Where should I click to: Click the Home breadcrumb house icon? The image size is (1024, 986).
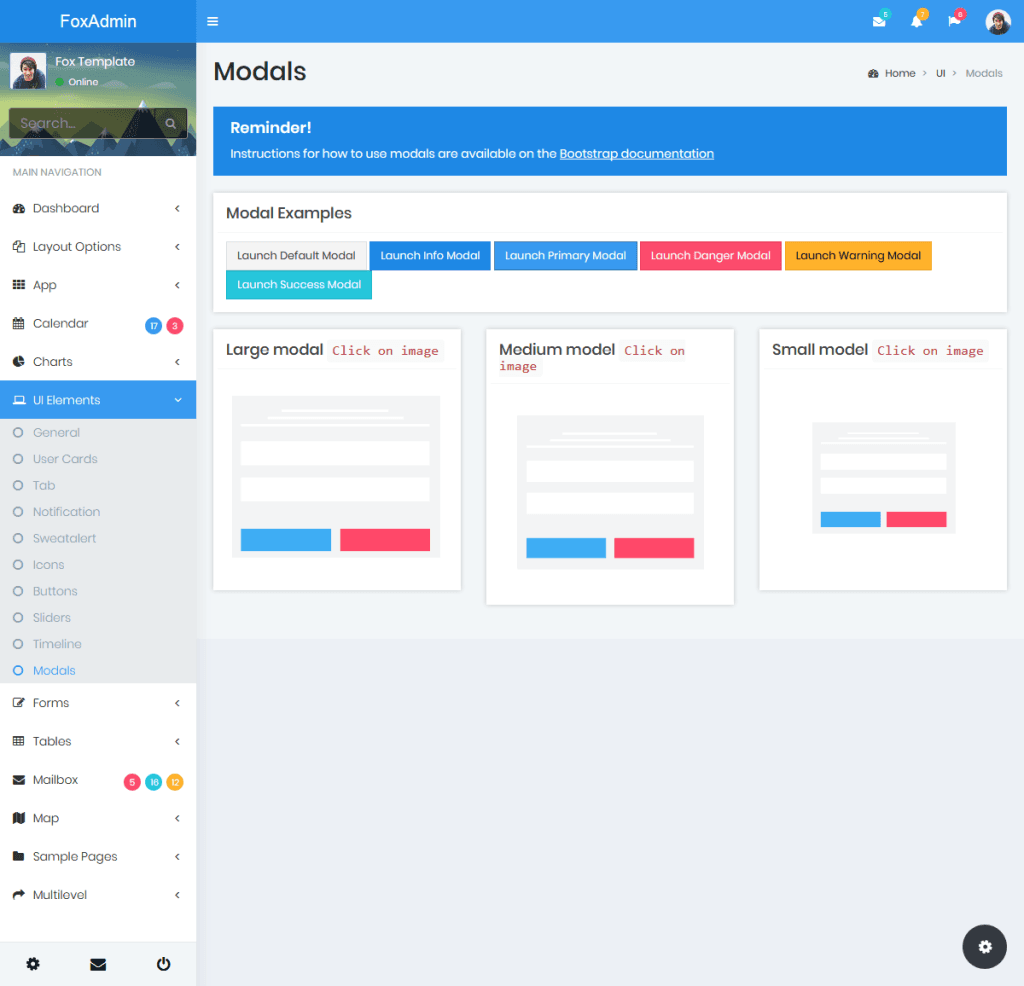[874, 72]
